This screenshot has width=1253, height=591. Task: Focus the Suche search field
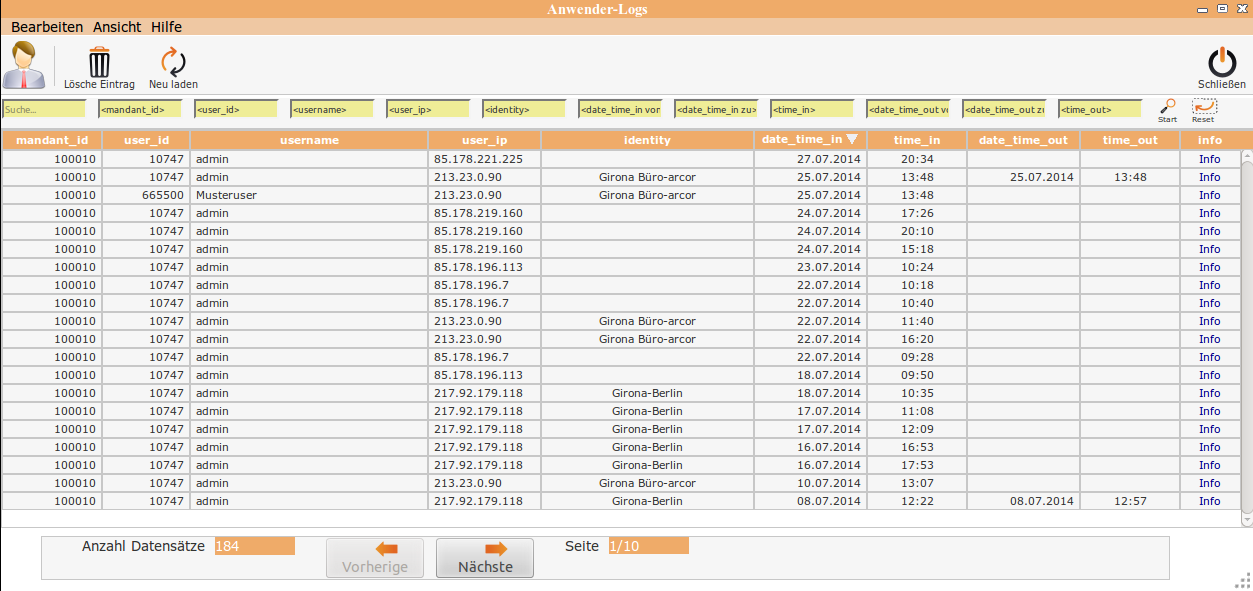click(44, 109)
